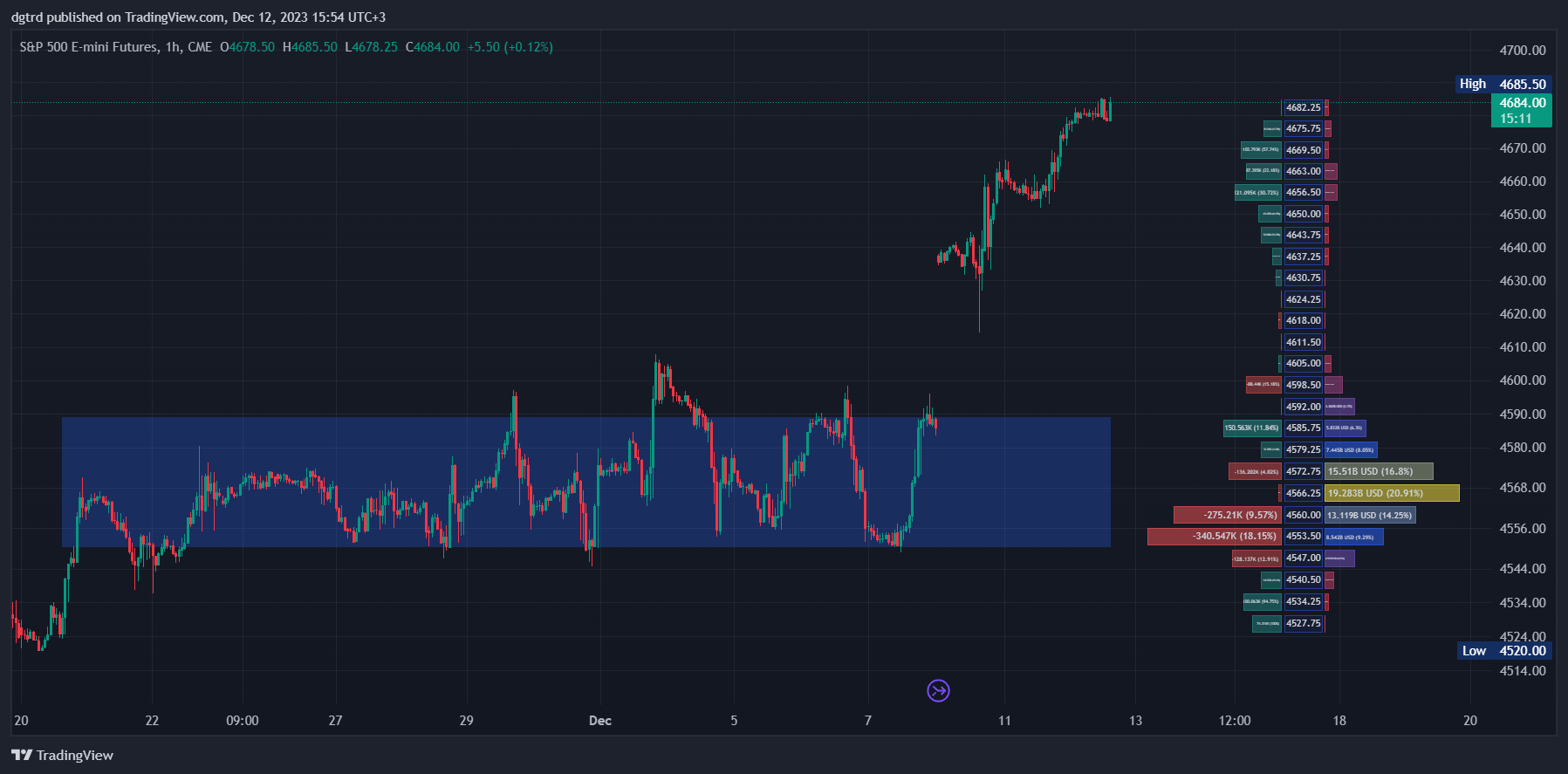
Task: Click the 4700.00 price scale label
Action: tap(1522, 51)
